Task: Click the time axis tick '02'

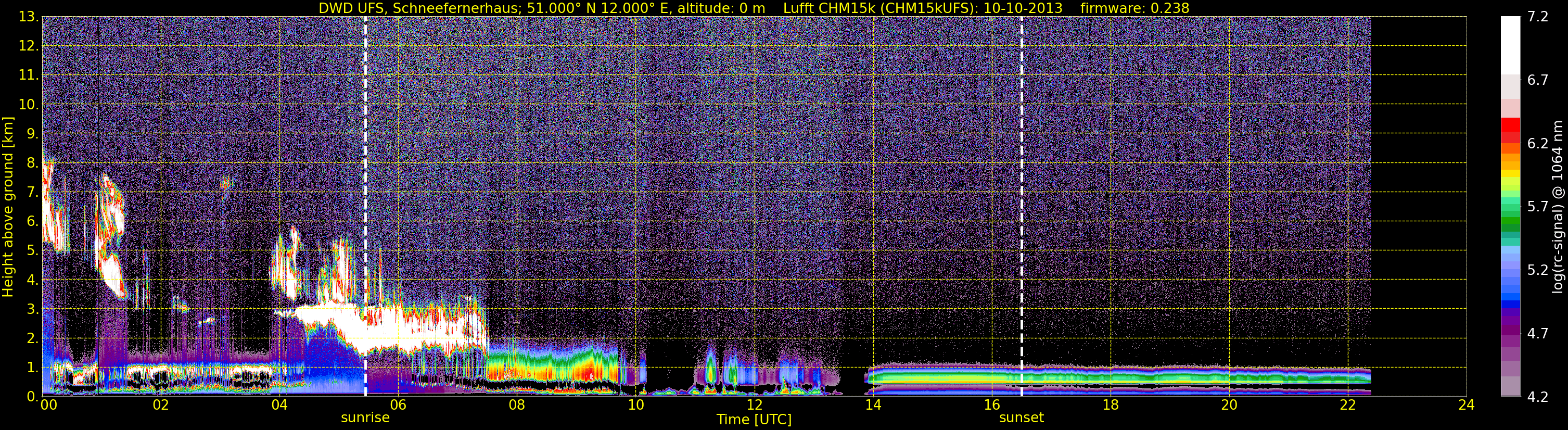Action: [160, 405]
